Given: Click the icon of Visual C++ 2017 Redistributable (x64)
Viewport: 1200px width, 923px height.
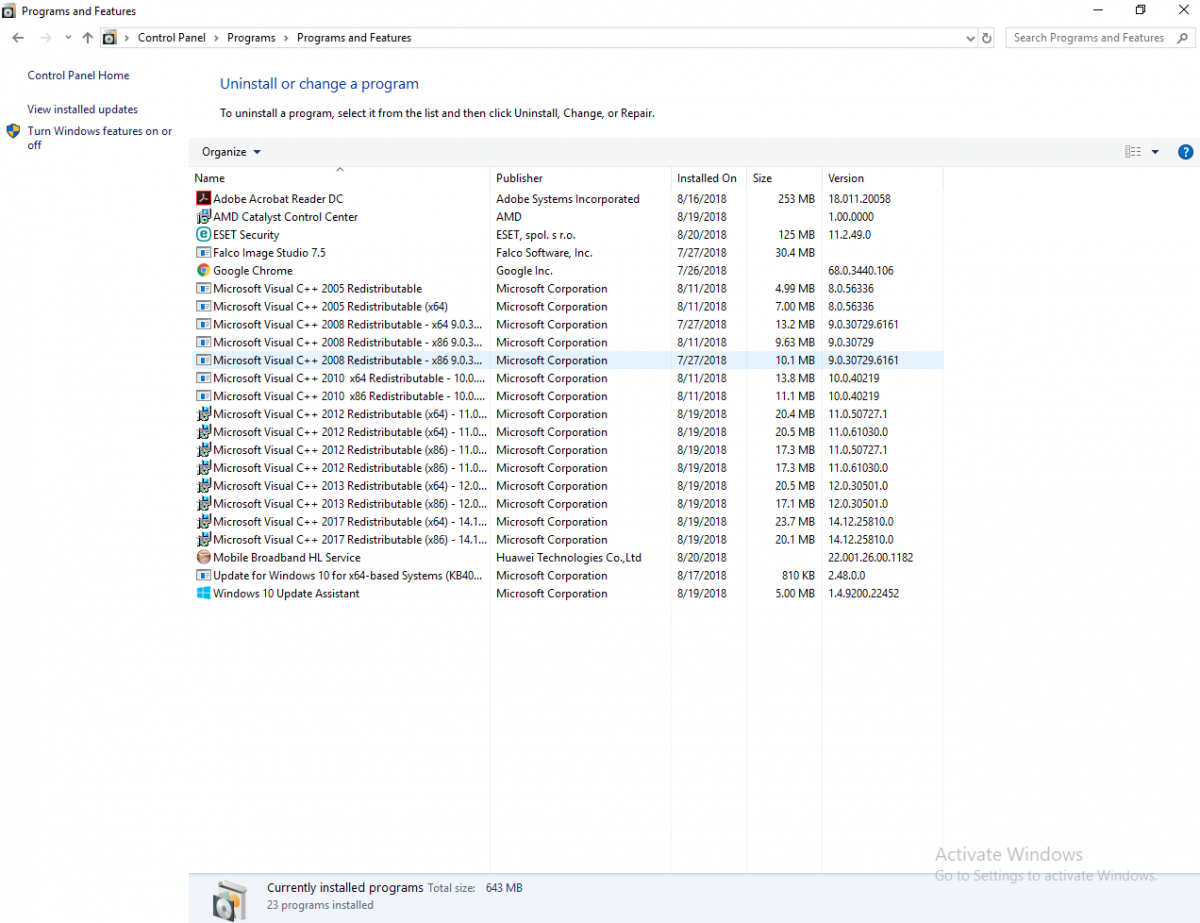Looking at the screenshot, I should [204, 522].
